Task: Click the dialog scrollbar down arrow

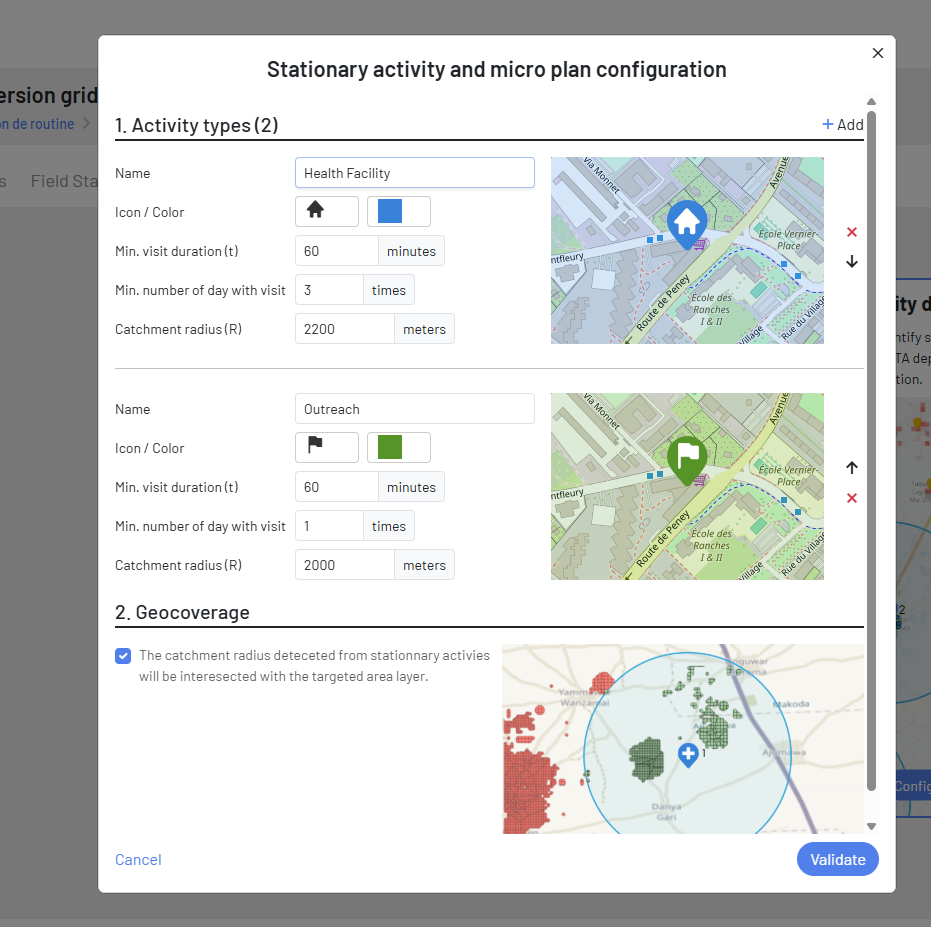Action: [871, 826]
